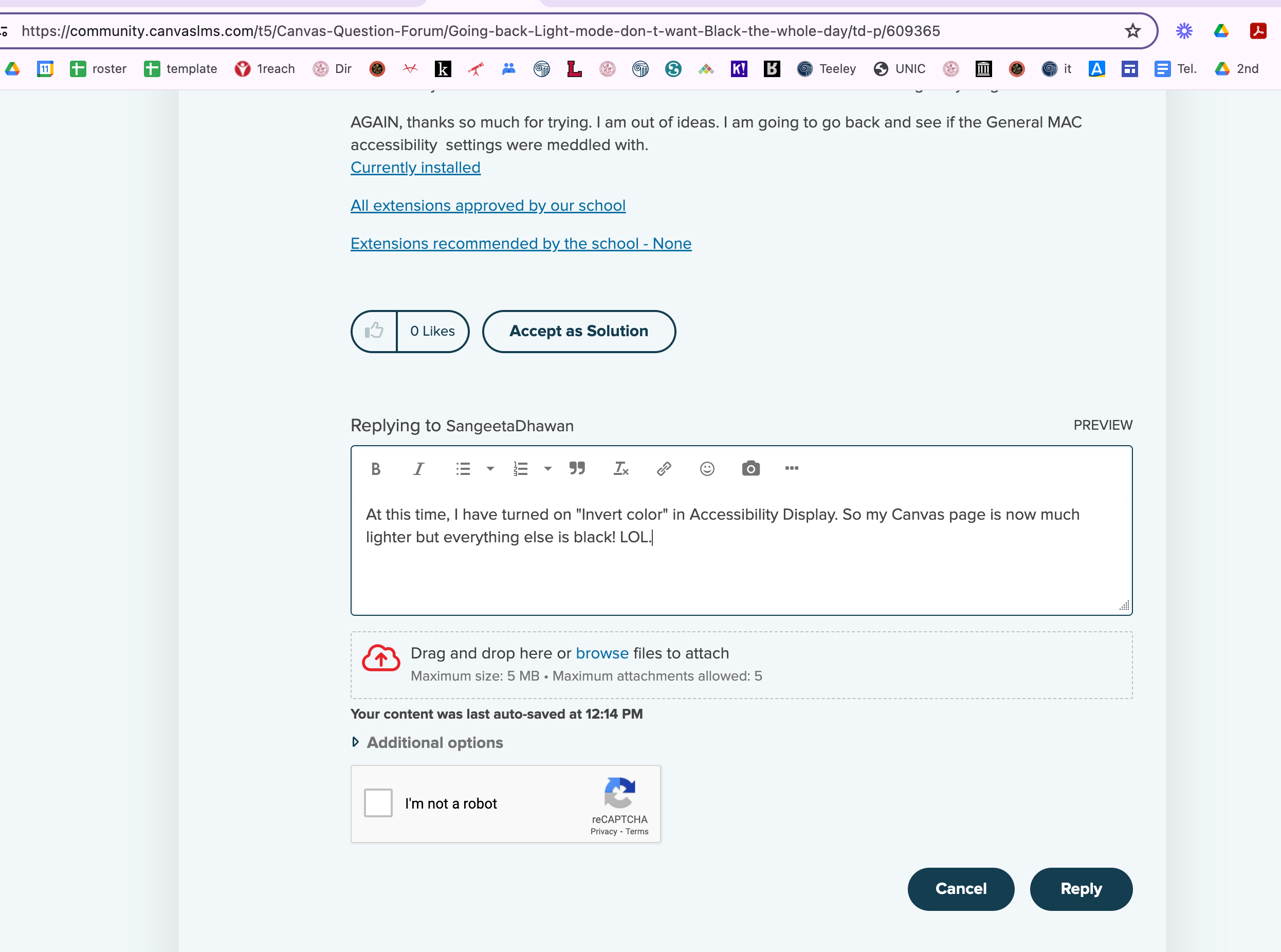
Task: Click browse to attach a file
Action: pyautogui.click(x=601, y=653)
